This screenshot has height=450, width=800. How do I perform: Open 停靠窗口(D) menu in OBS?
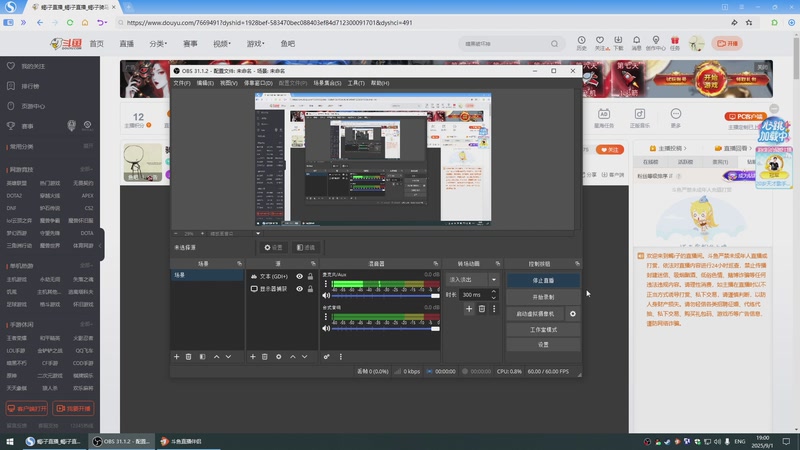tap(258, 83)
